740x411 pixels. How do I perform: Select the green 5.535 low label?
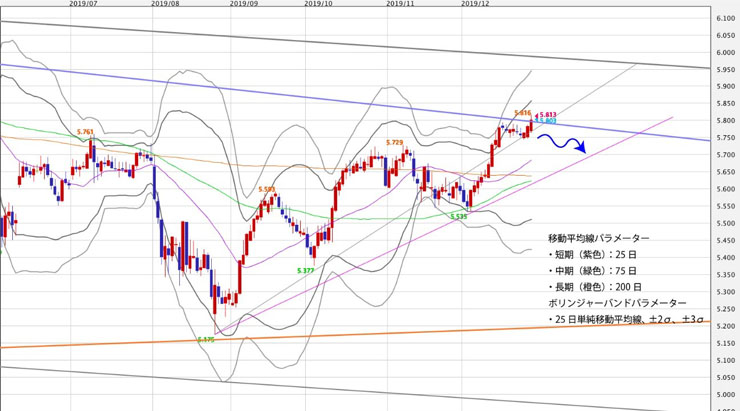pyautogui.click(x=459, y=217)
